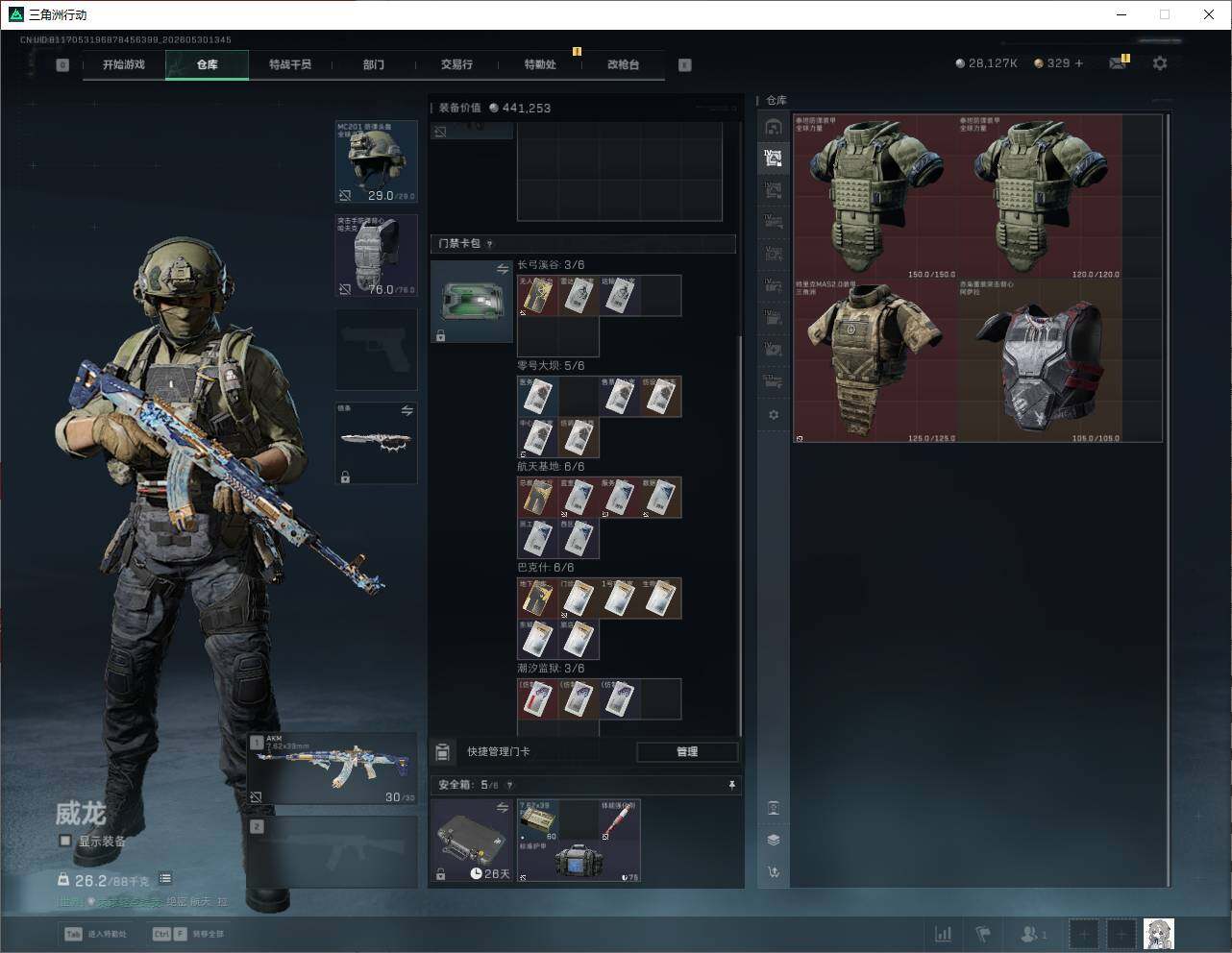The height and width of the screenshot is (953, 1232).
Task: Click the 长弓溪谷: 3/6 label
Action: tap(551, 265)
